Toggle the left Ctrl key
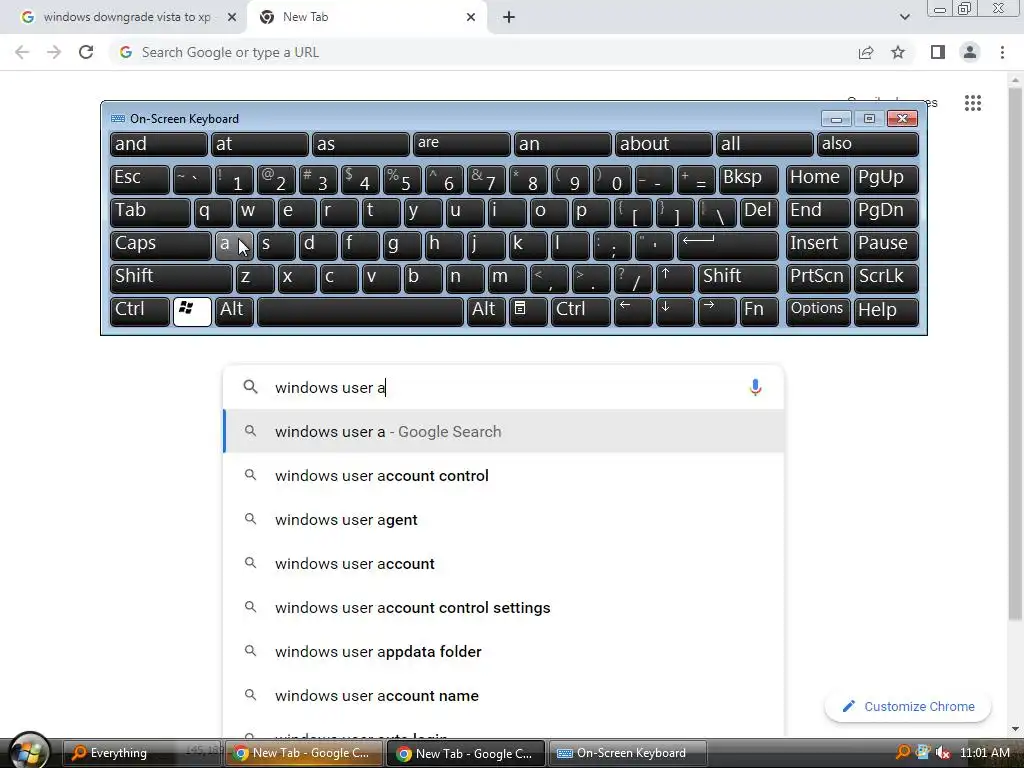1024x768 pixels. point(139,311)
